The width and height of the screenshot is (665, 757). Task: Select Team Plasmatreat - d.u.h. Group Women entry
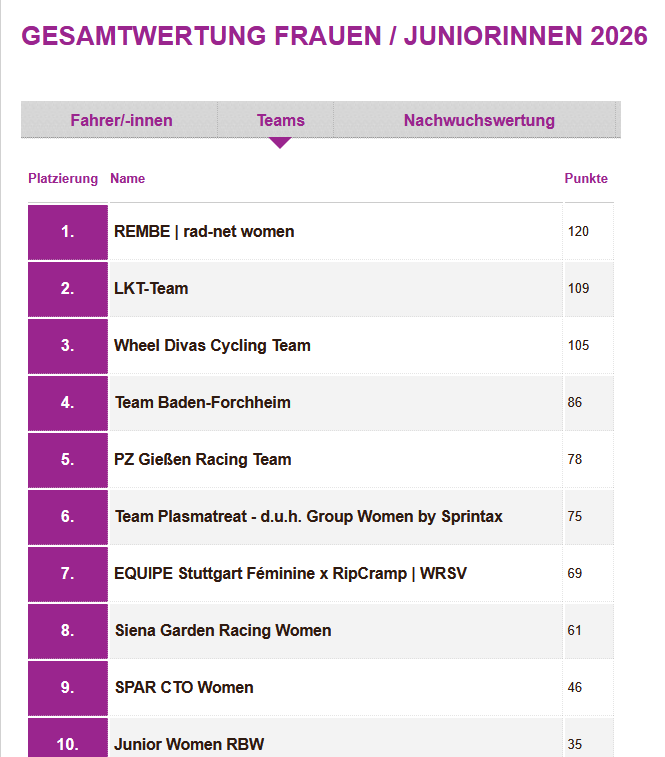coord(309,517)
